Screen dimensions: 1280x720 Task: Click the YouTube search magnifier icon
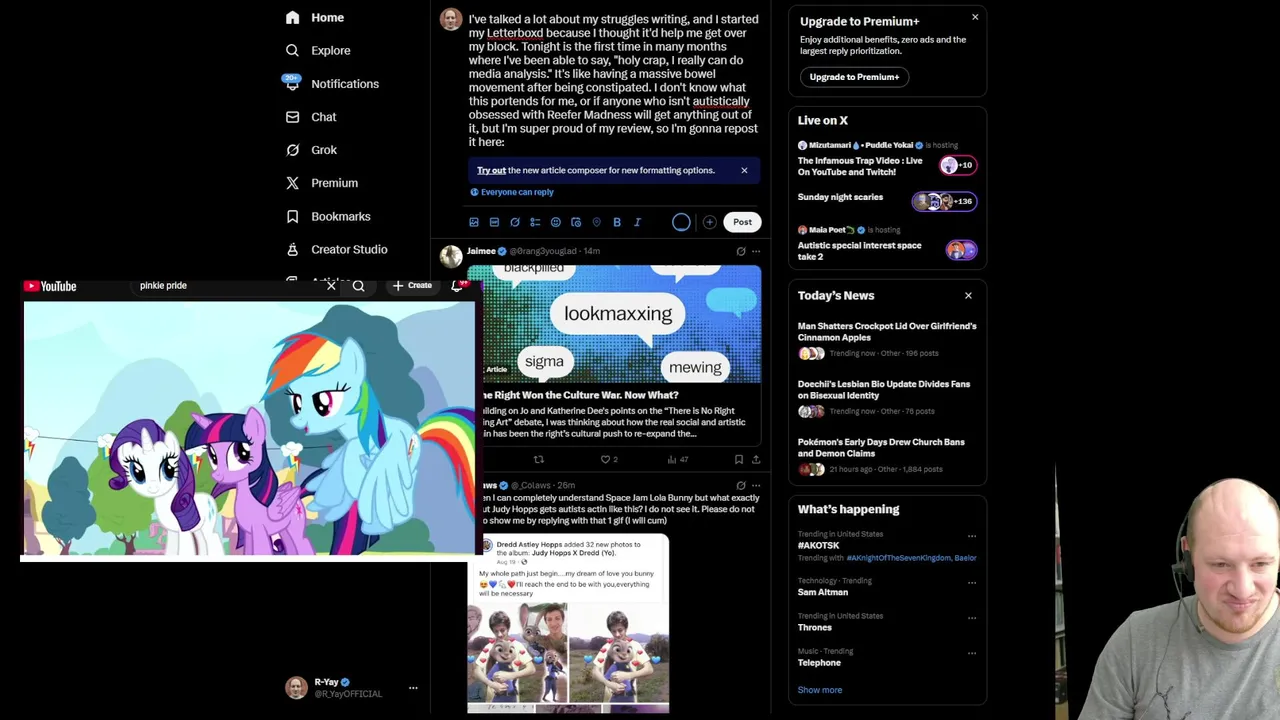pyautogui.click(x=358, y=286)
